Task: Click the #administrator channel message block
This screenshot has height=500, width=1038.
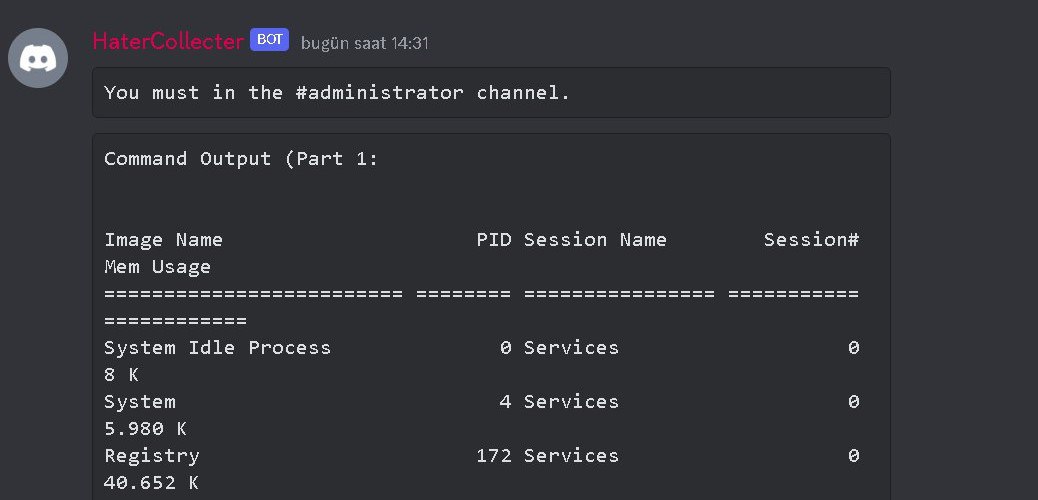Action: coord(490,93)
